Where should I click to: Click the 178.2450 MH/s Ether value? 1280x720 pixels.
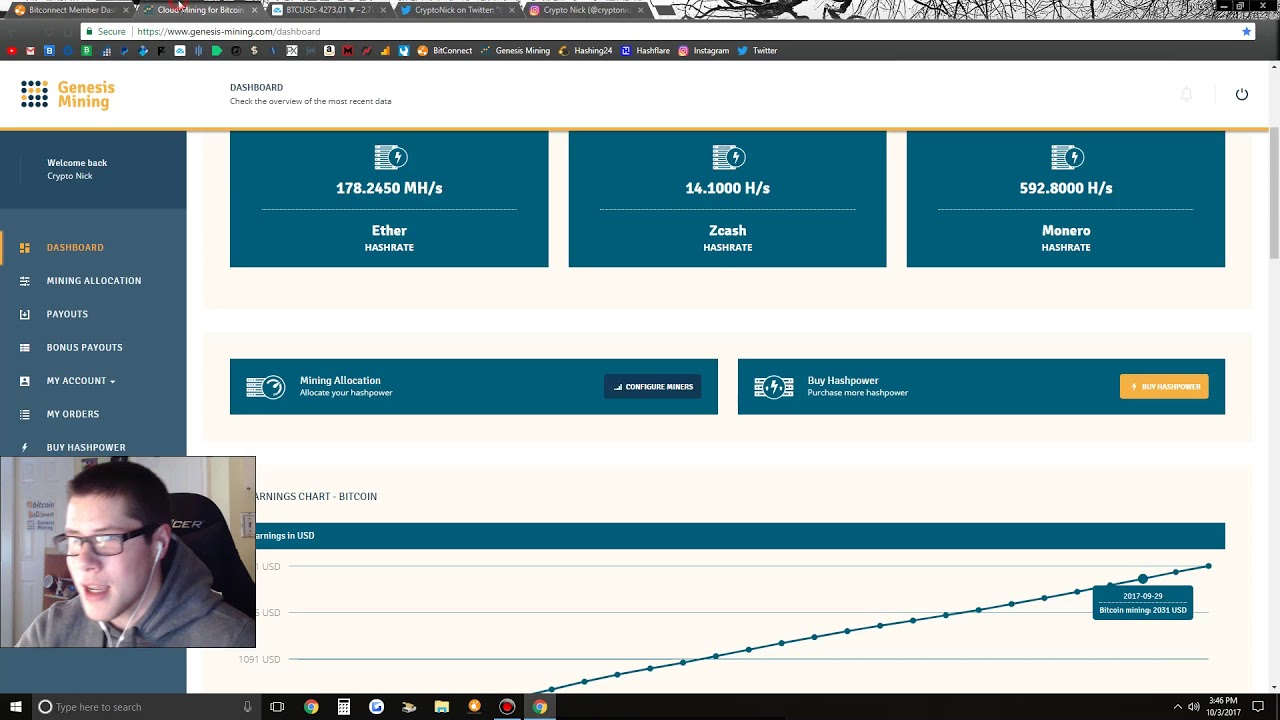click(x=389, y=188)
